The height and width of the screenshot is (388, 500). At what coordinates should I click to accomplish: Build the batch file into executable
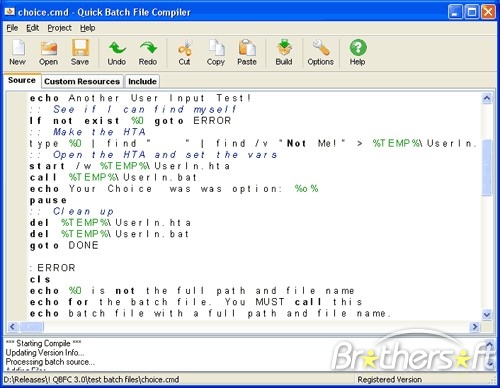[284, 52]
